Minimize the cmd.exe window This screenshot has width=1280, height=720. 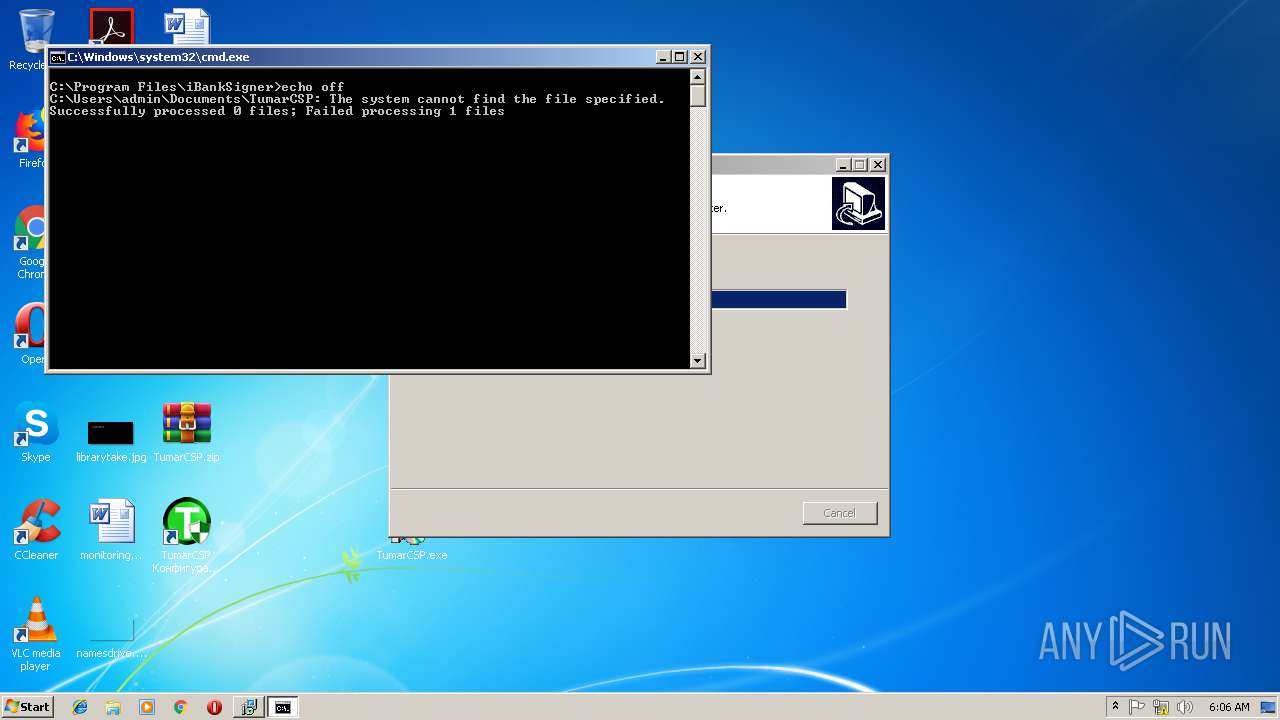(663, 57)
